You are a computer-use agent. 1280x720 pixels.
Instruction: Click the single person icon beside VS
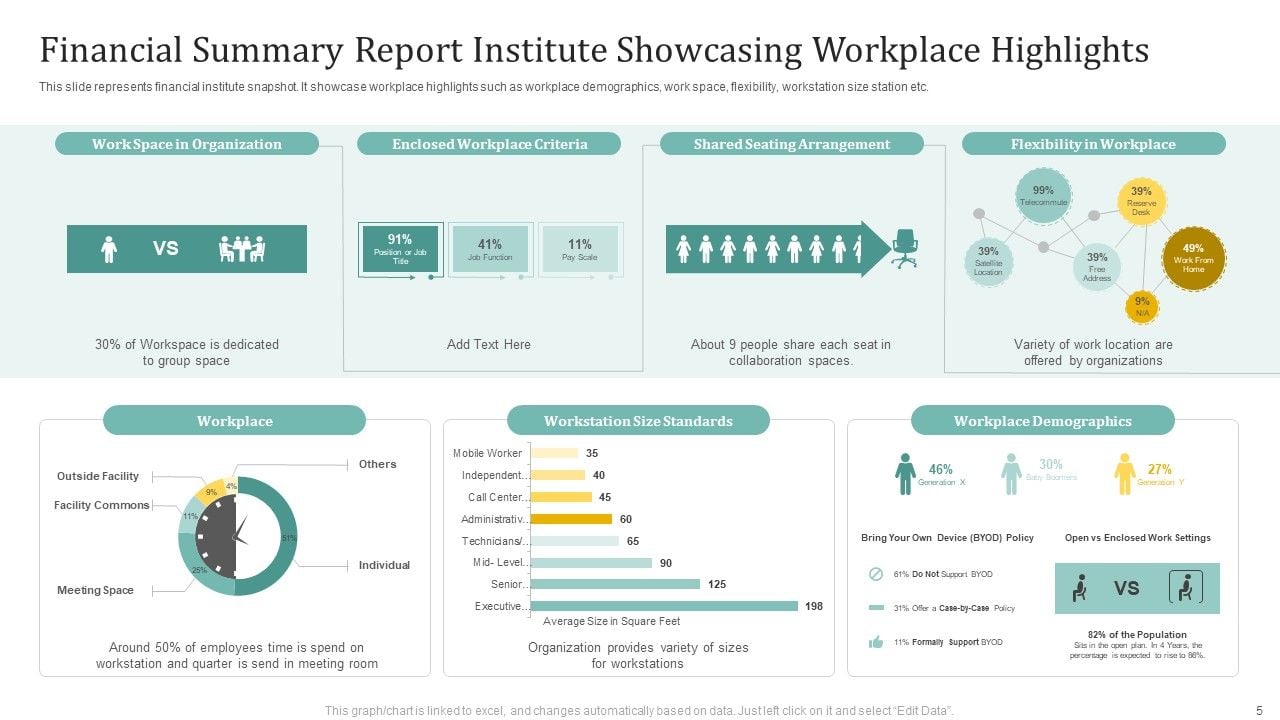coord(109,249)
